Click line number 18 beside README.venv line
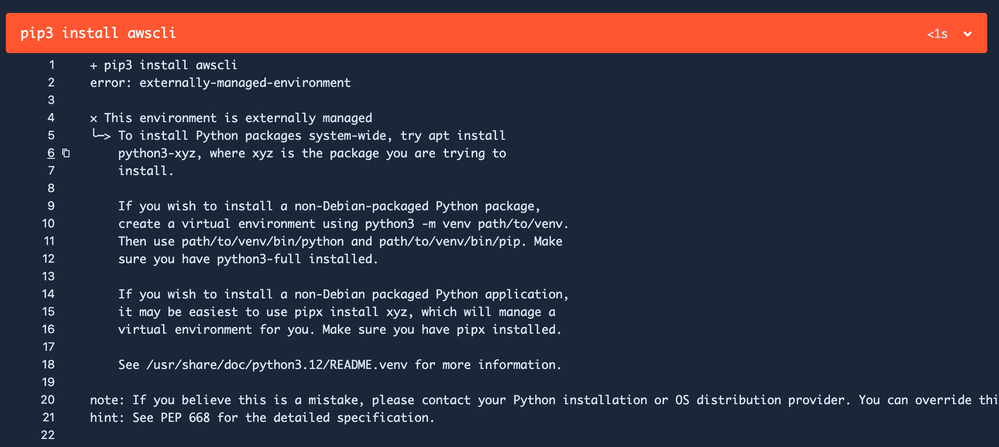 [x=49, y=365]
